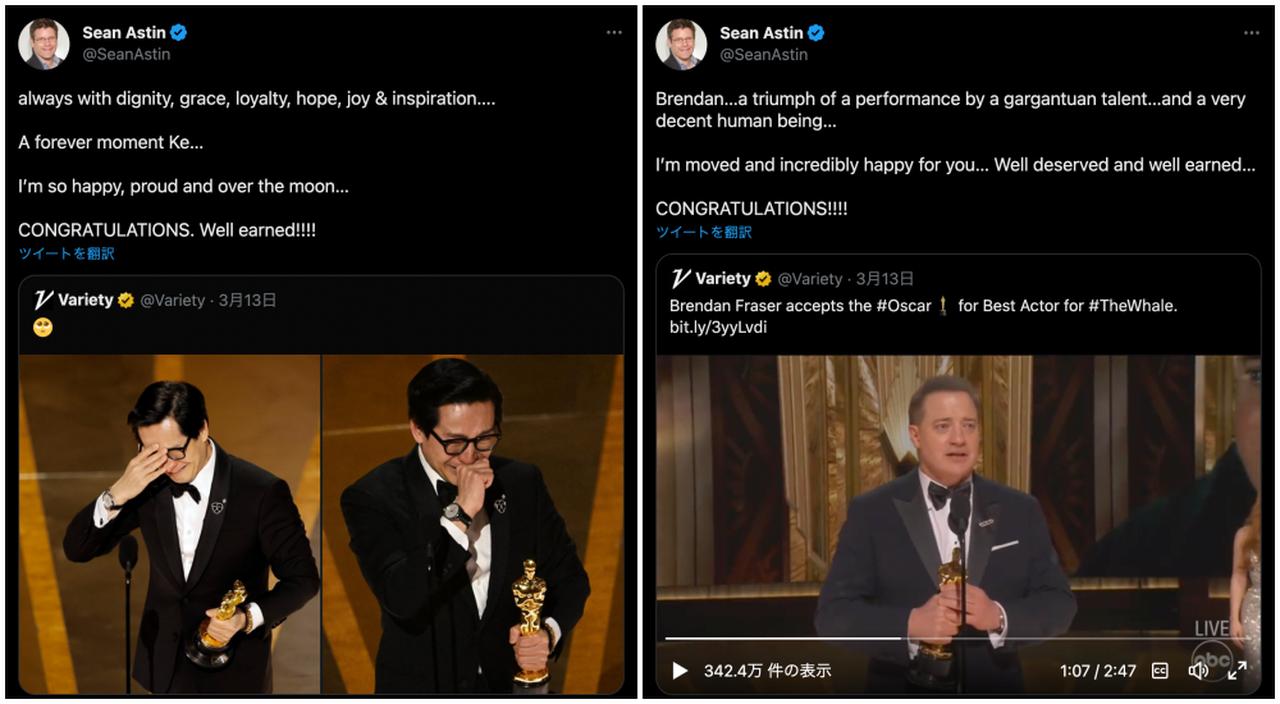Open the #Oscar hashtag
1280x704 pixels.
903,306
